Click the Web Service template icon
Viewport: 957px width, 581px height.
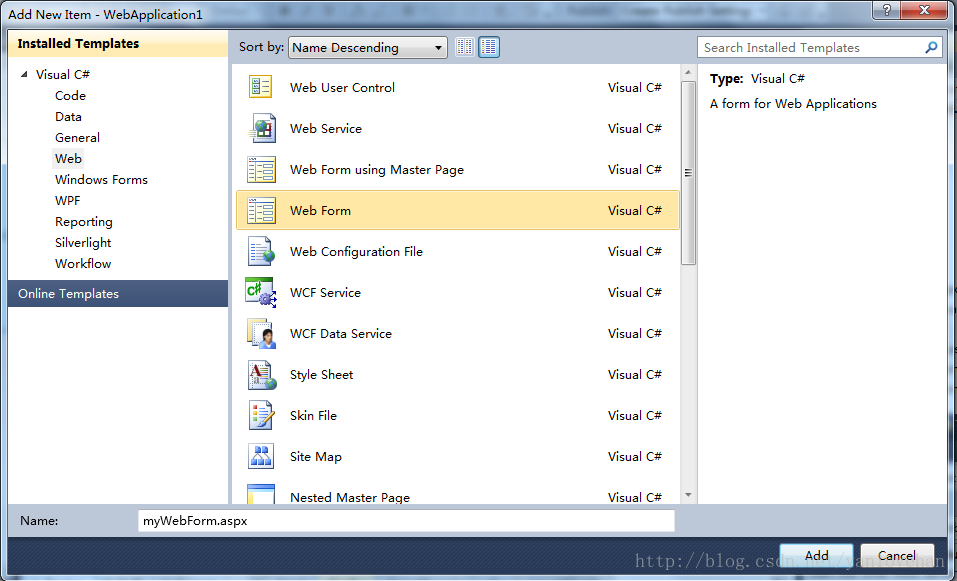[262, 128]
